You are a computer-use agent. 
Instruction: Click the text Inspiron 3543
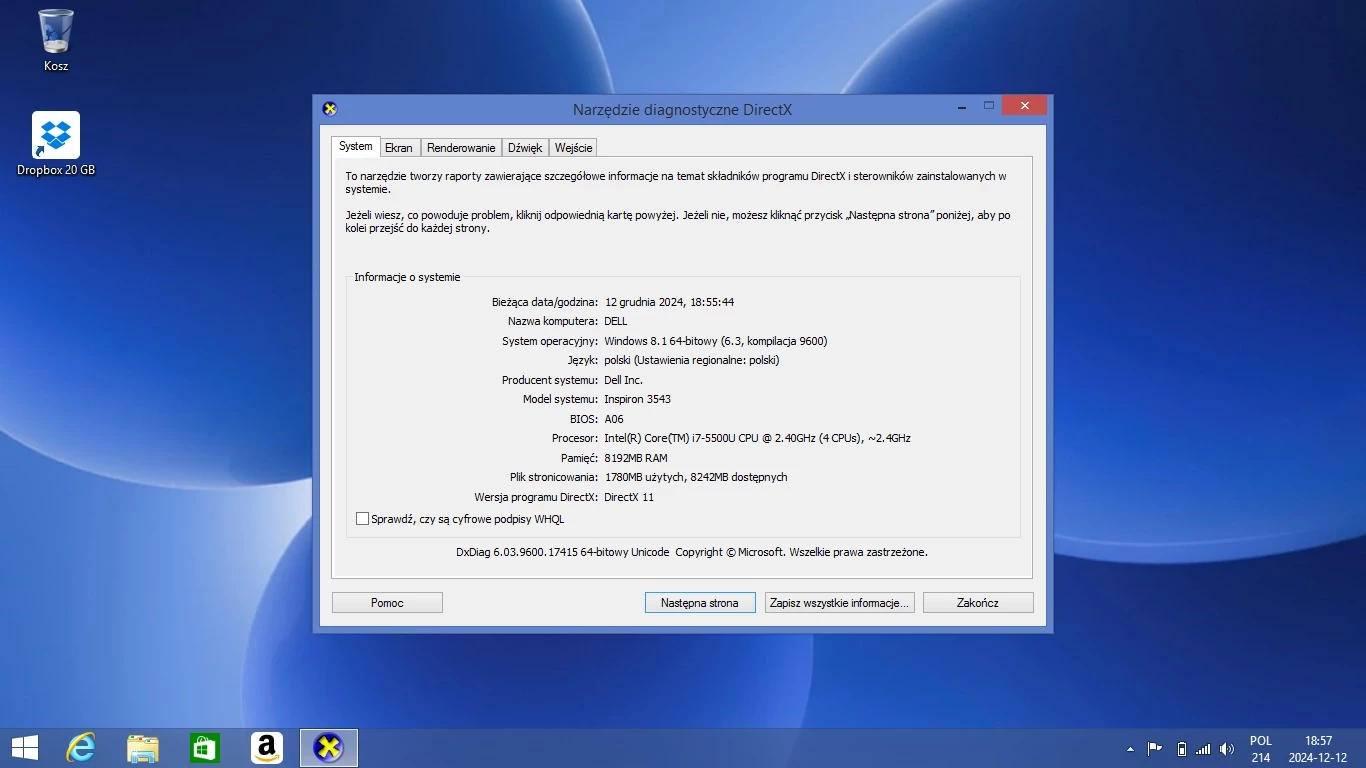click(637, 399)
